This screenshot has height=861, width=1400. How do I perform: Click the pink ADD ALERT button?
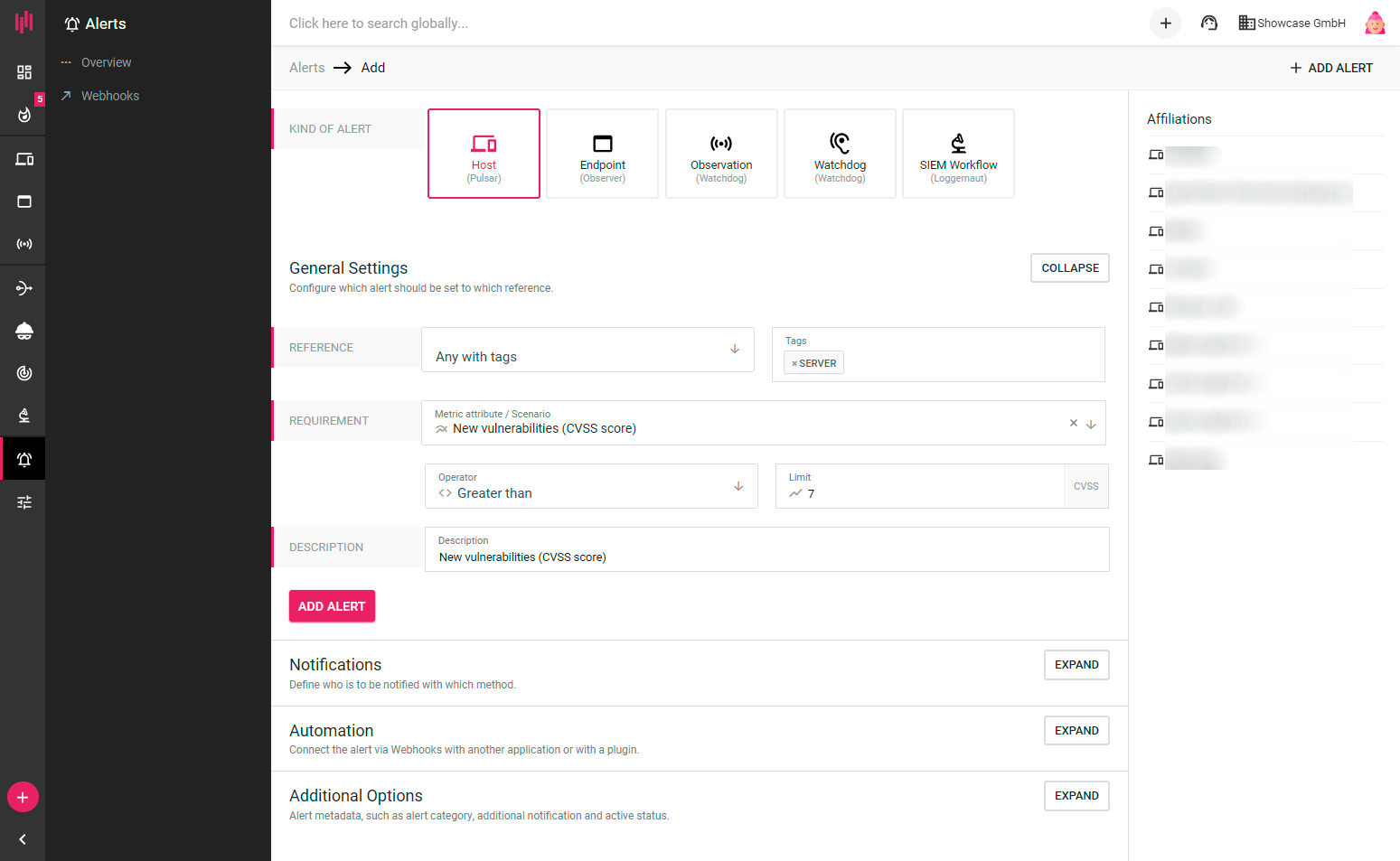coord(332,606)
